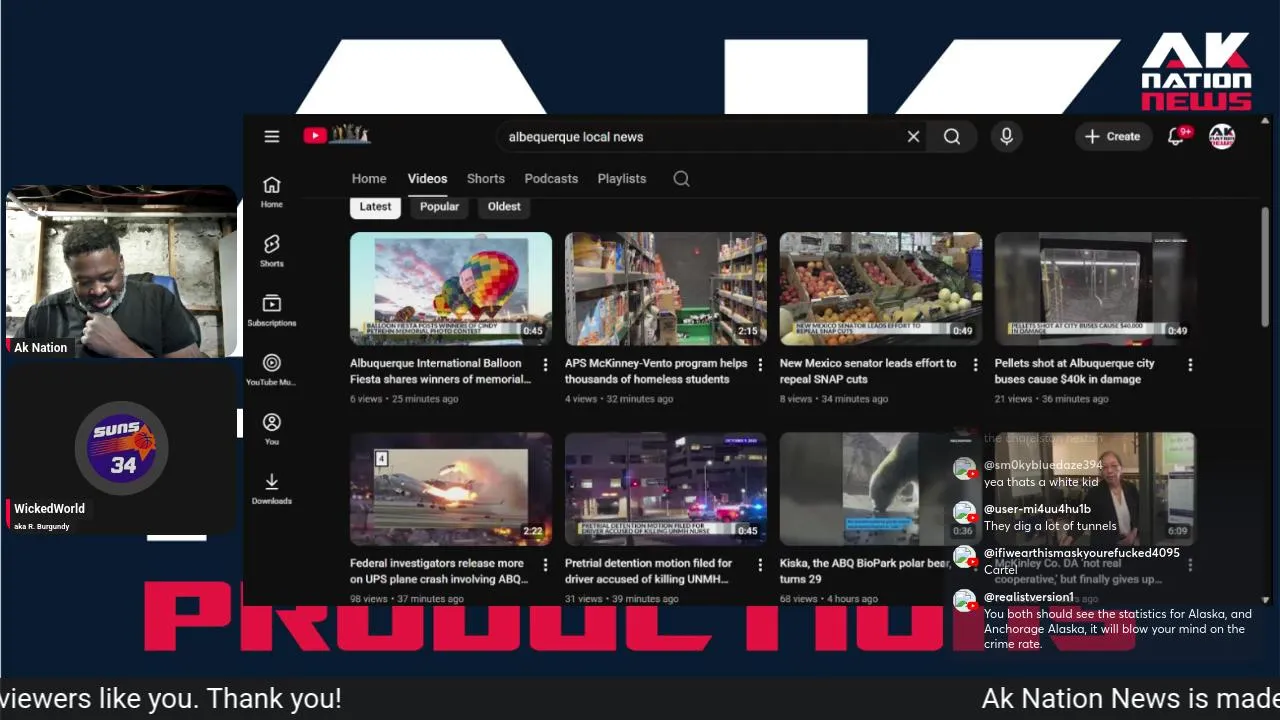Click the YouTube logo
This screenshot has width=1280, height=720.
click(x=337, y=135)
